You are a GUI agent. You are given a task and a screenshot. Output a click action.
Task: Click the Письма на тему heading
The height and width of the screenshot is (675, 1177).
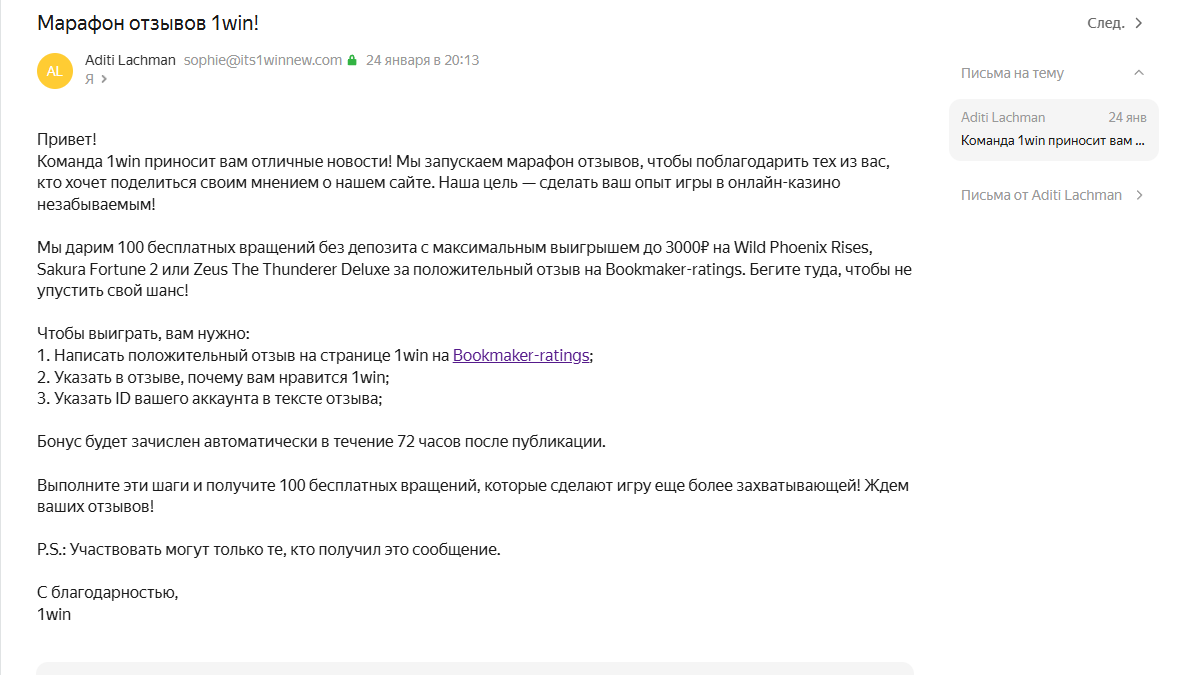[x=1012, y=73]
